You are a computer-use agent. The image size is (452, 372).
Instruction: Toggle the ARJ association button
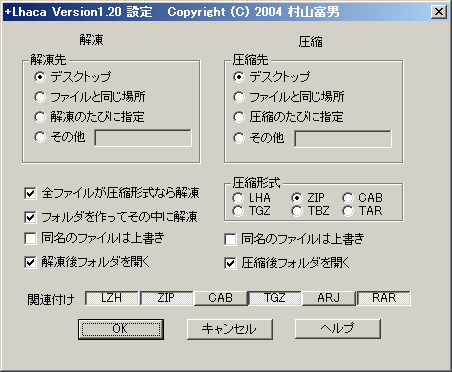click(329, 298)
